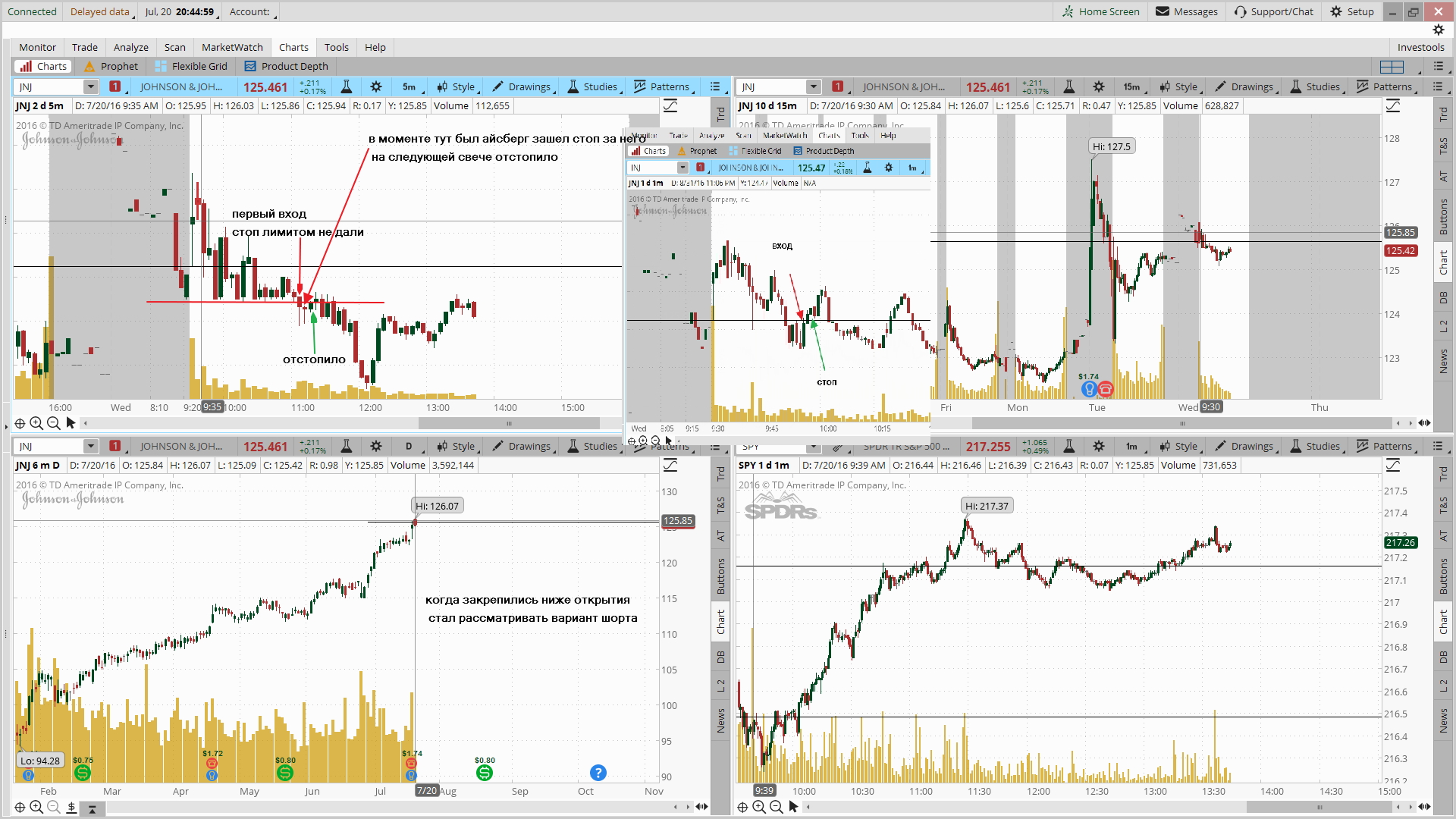Open the Home Screen shortcut
The width and height of the screenshot is (1456, 819).
pos(1100,11)
